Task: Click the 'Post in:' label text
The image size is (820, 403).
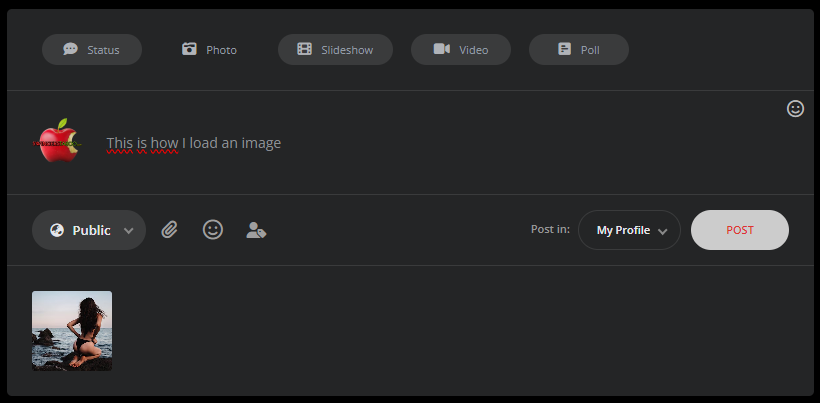Action: tap(550, 229)
